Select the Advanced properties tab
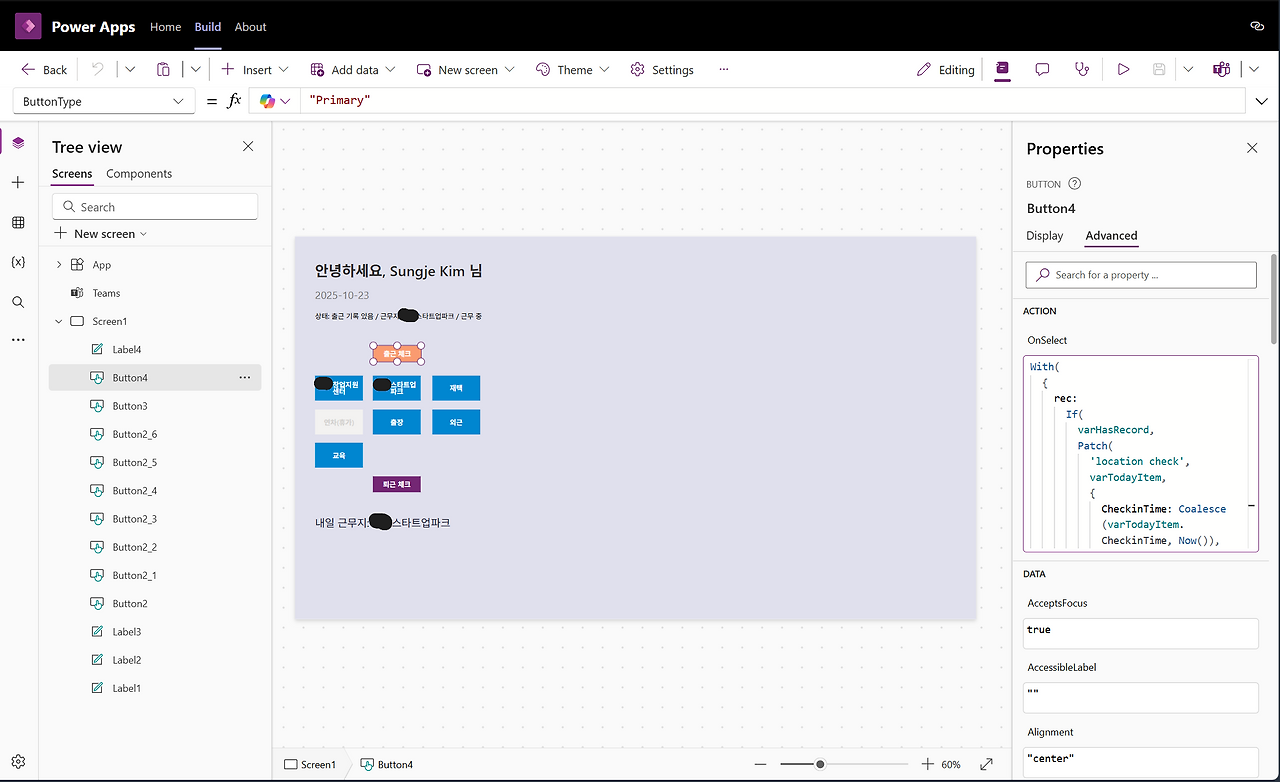 tap(1111, 236)
